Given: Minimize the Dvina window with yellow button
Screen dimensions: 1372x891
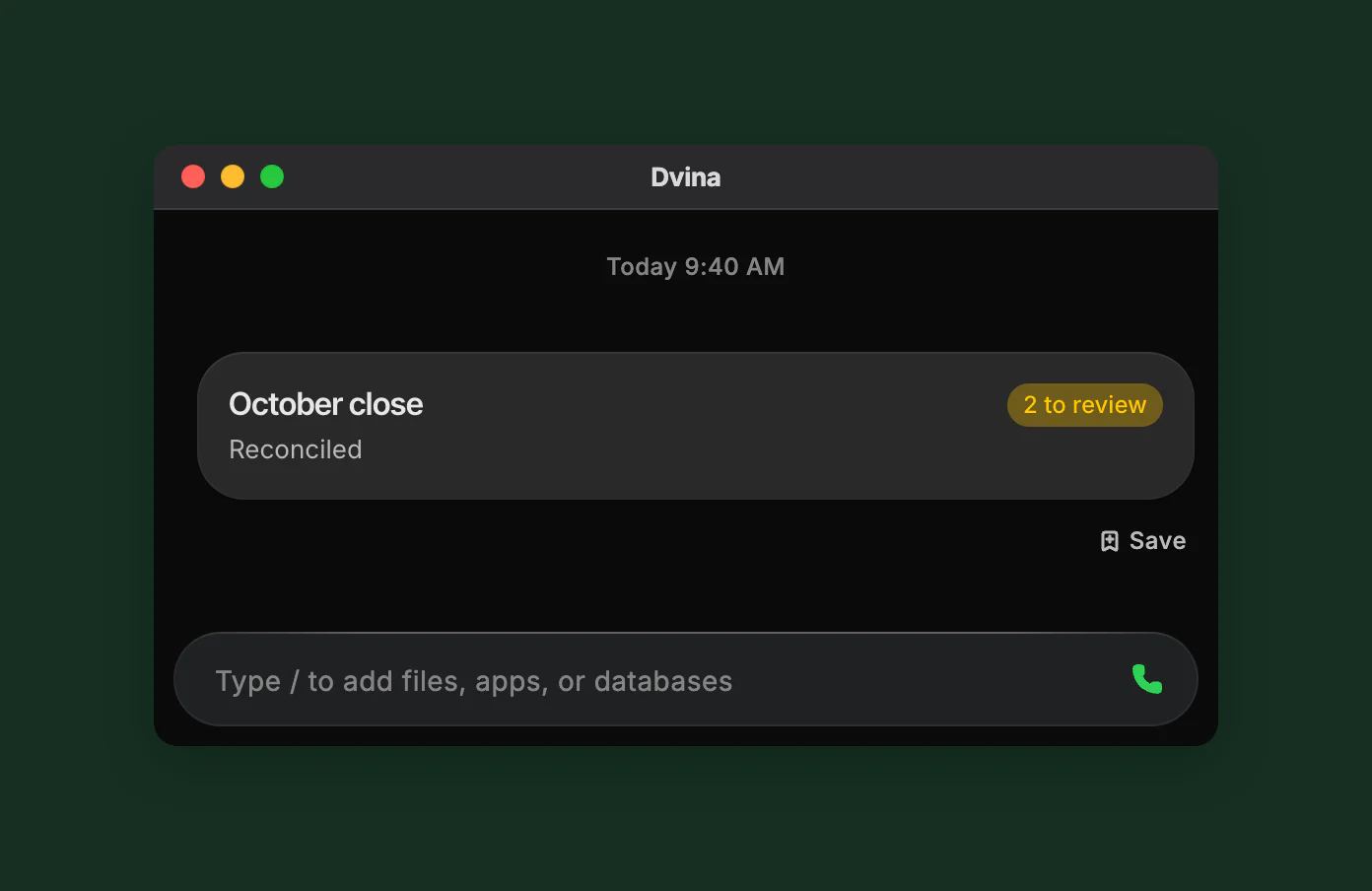Looking at the screenshot, I should (233, 176).
